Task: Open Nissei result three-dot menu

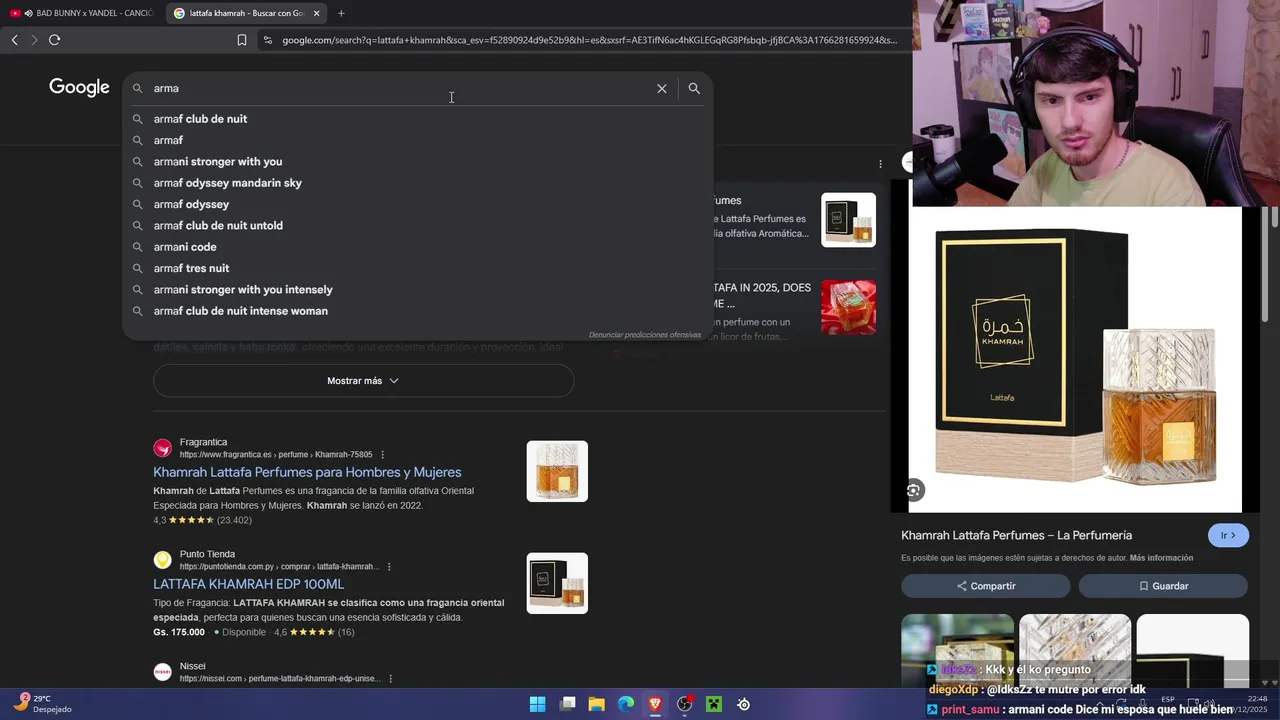Action: 391,678
